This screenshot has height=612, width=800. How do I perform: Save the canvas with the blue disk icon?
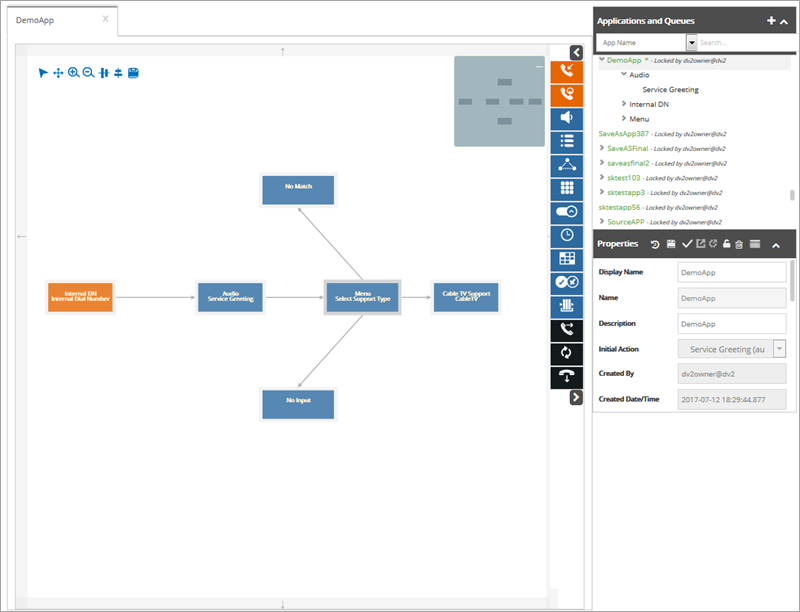[x=133, y=73]
